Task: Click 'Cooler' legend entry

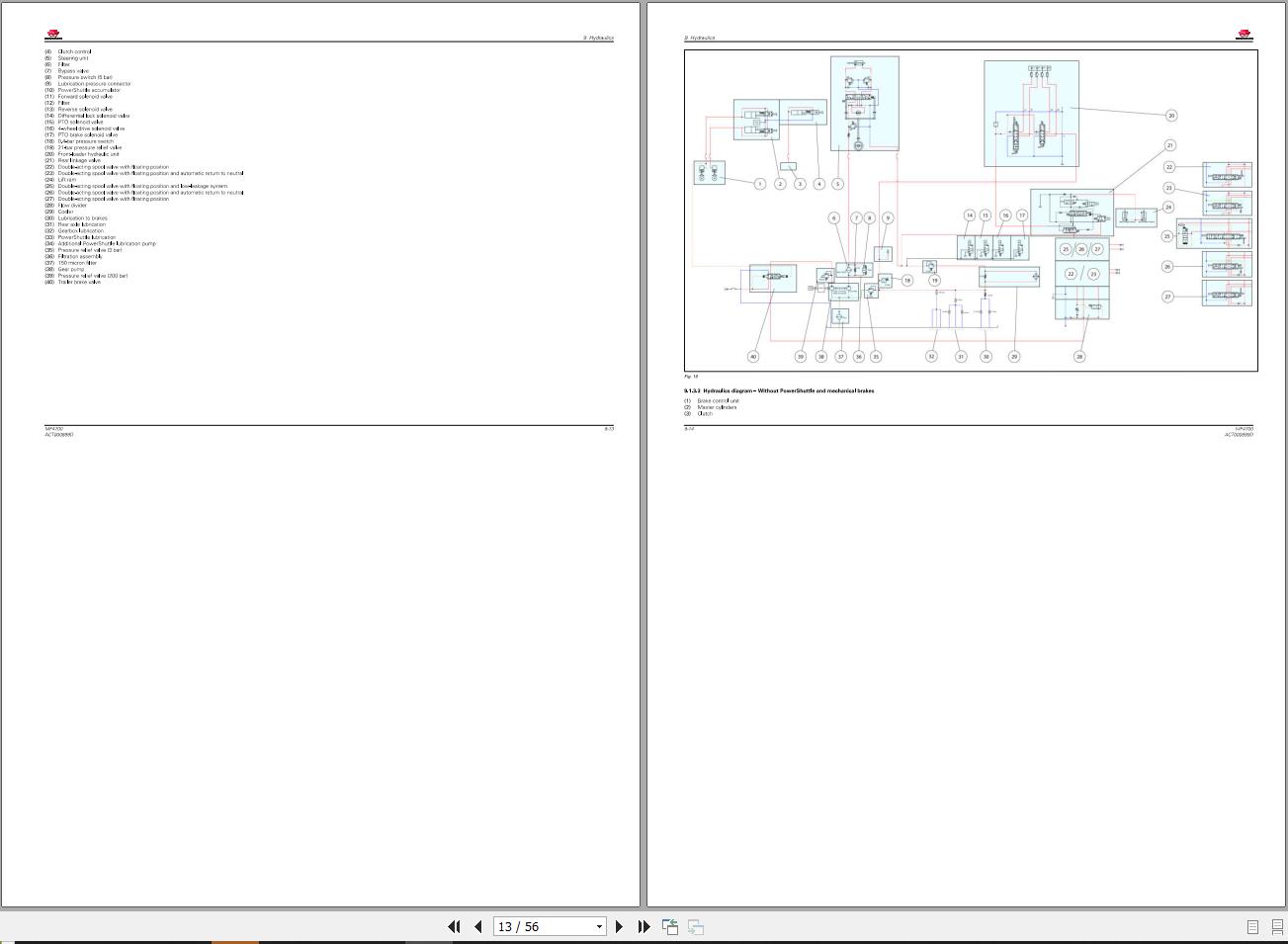Action: pos(65,212)
